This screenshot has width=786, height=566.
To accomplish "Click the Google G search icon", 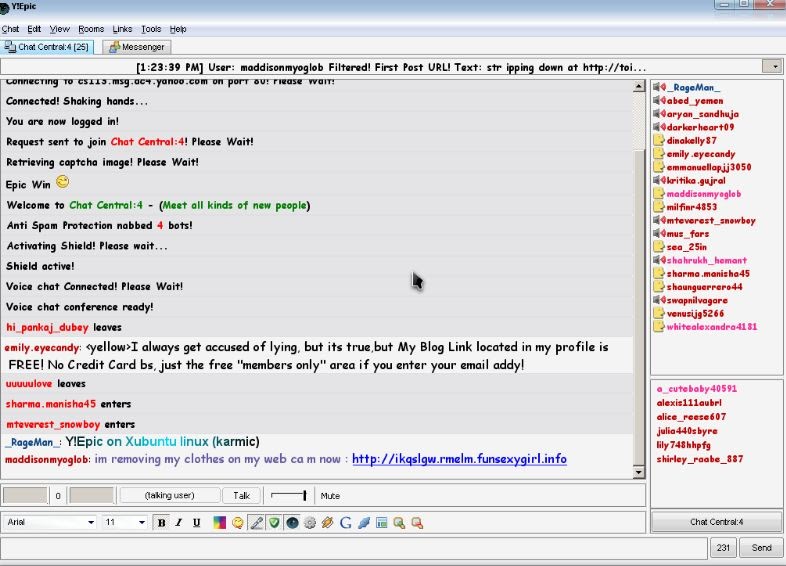I will coord(345,523).
